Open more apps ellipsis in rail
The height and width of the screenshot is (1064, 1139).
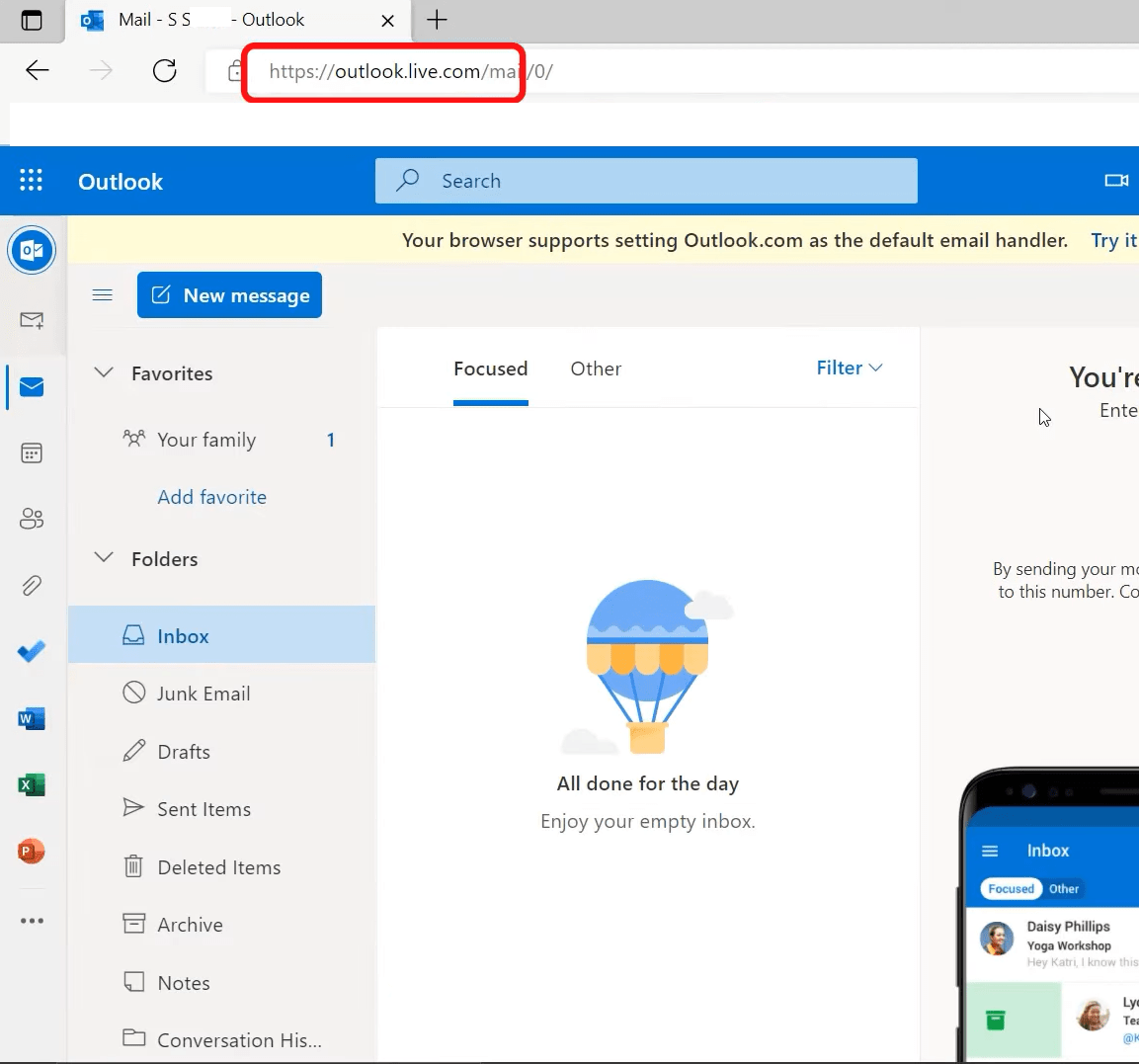pyautogui.click(x=32, y=920)
